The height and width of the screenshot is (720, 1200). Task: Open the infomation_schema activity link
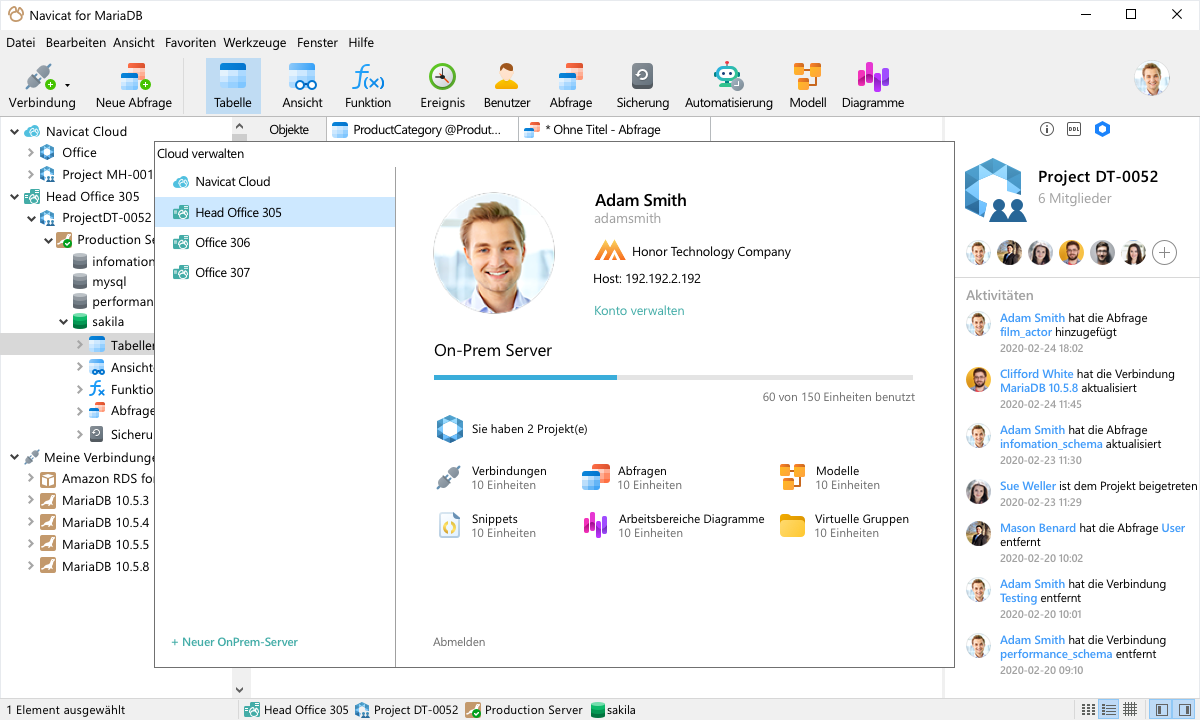tap(1051, 444)
